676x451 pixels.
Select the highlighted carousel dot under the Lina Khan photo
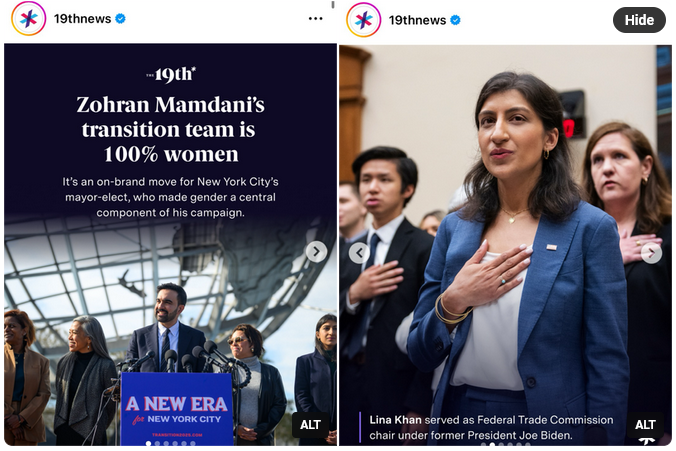492,444
